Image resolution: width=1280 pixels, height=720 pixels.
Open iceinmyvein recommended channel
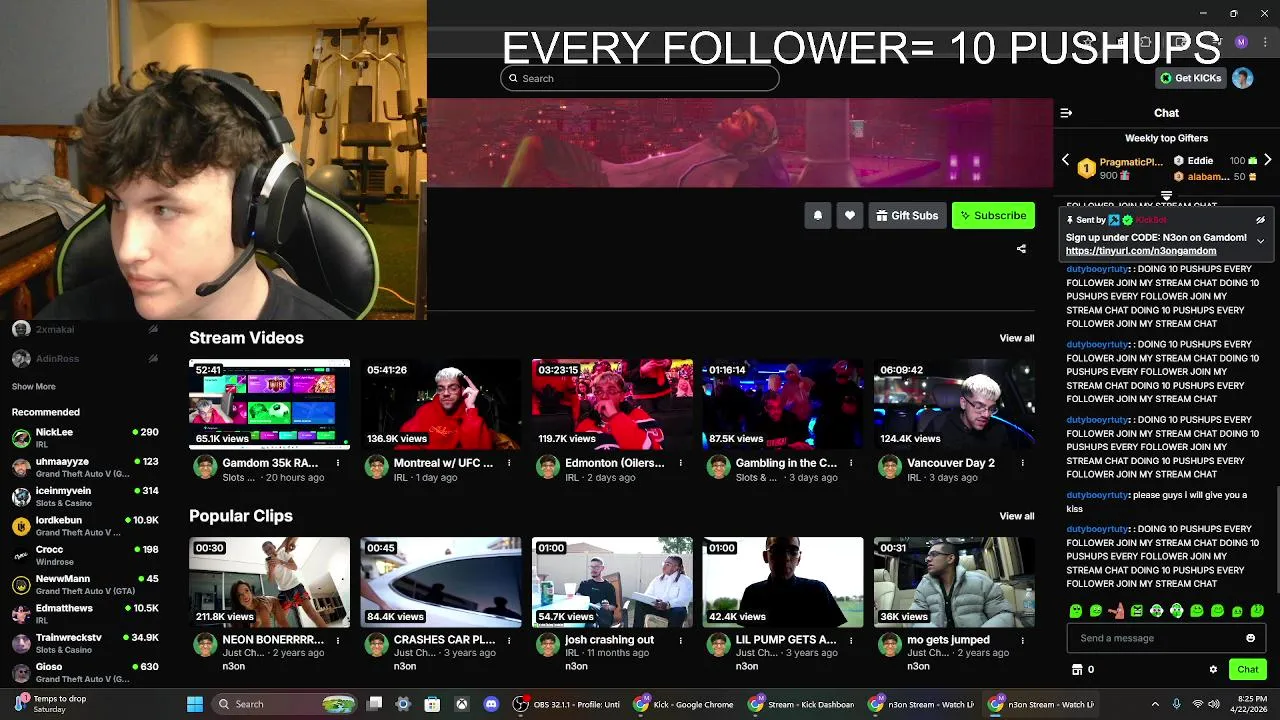pos(85,497)
